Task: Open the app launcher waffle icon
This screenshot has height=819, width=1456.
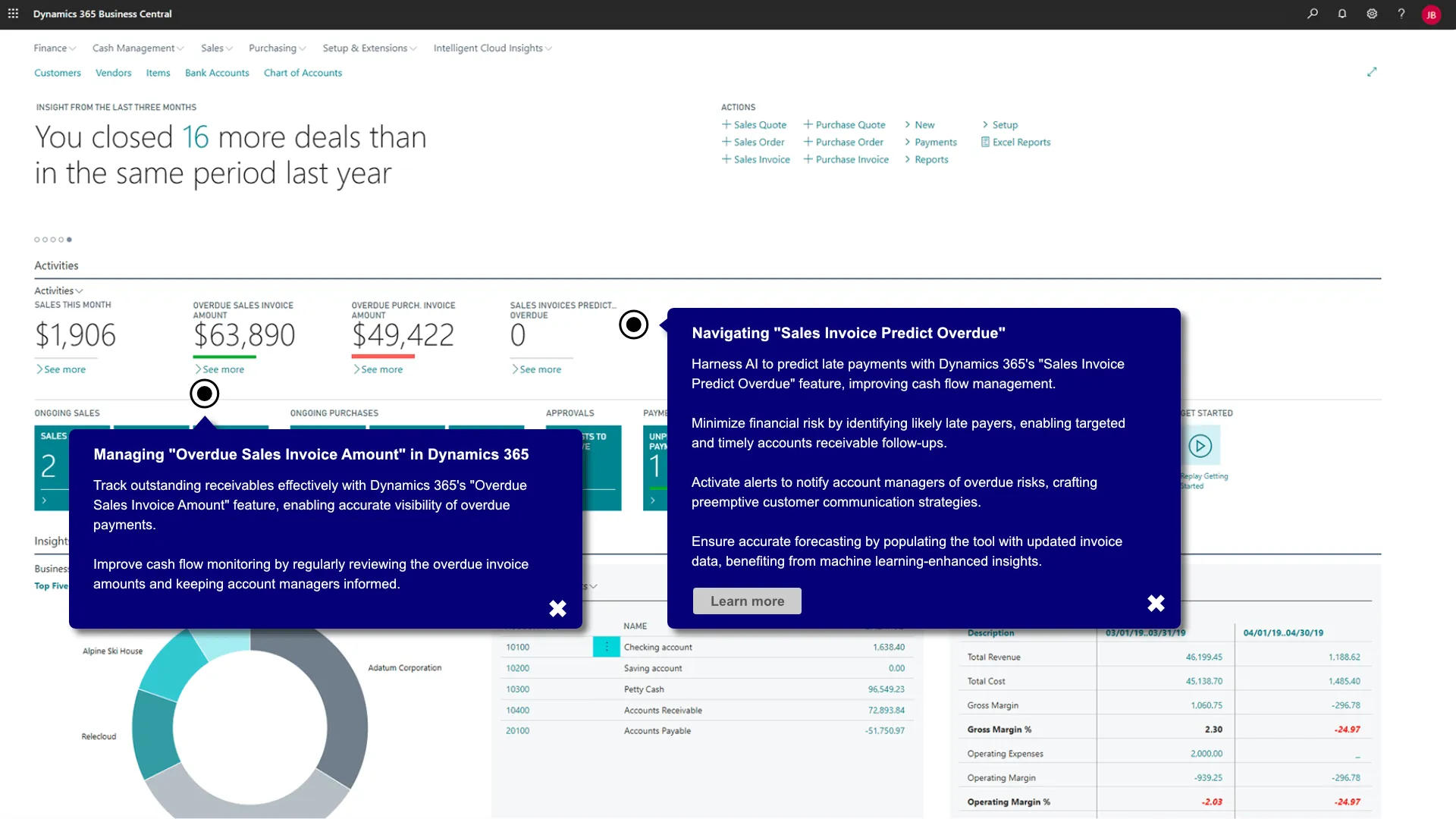Action: pos(13,14)
